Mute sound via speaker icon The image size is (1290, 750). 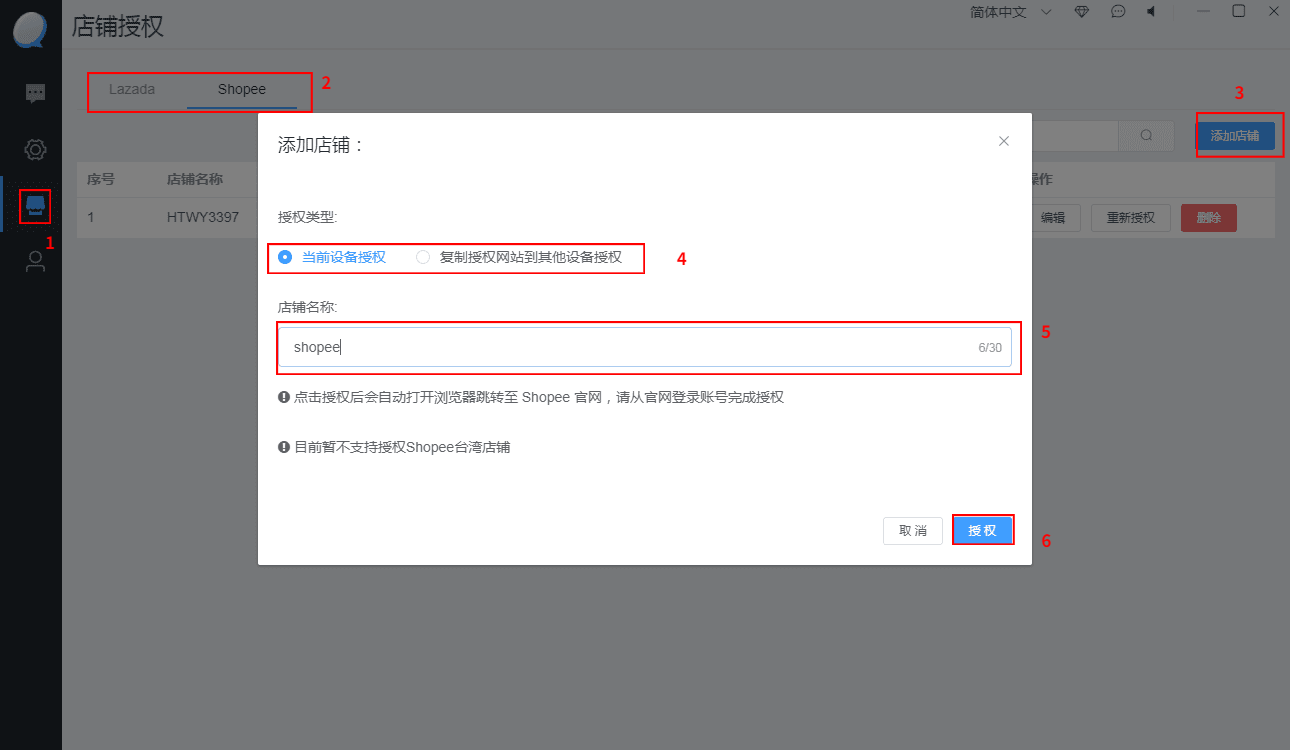pyautogui.click(x=1151, y=12)
